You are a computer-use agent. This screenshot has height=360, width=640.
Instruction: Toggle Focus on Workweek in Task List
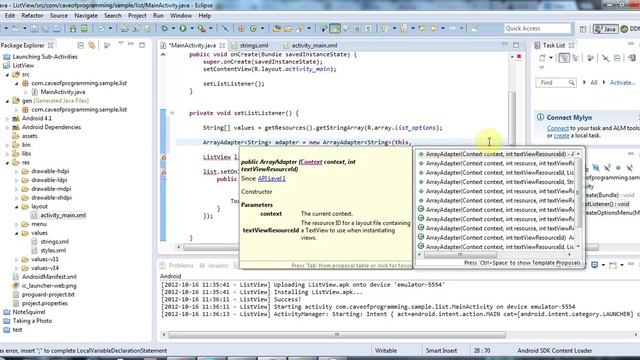590,58
